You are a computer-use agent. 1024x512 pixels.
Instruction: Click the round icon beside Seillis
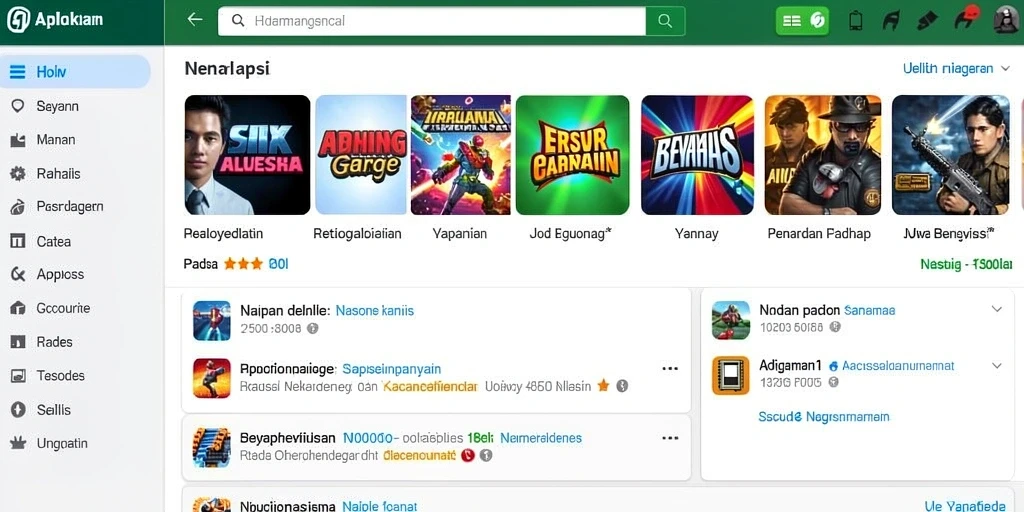tap(18, 410)
